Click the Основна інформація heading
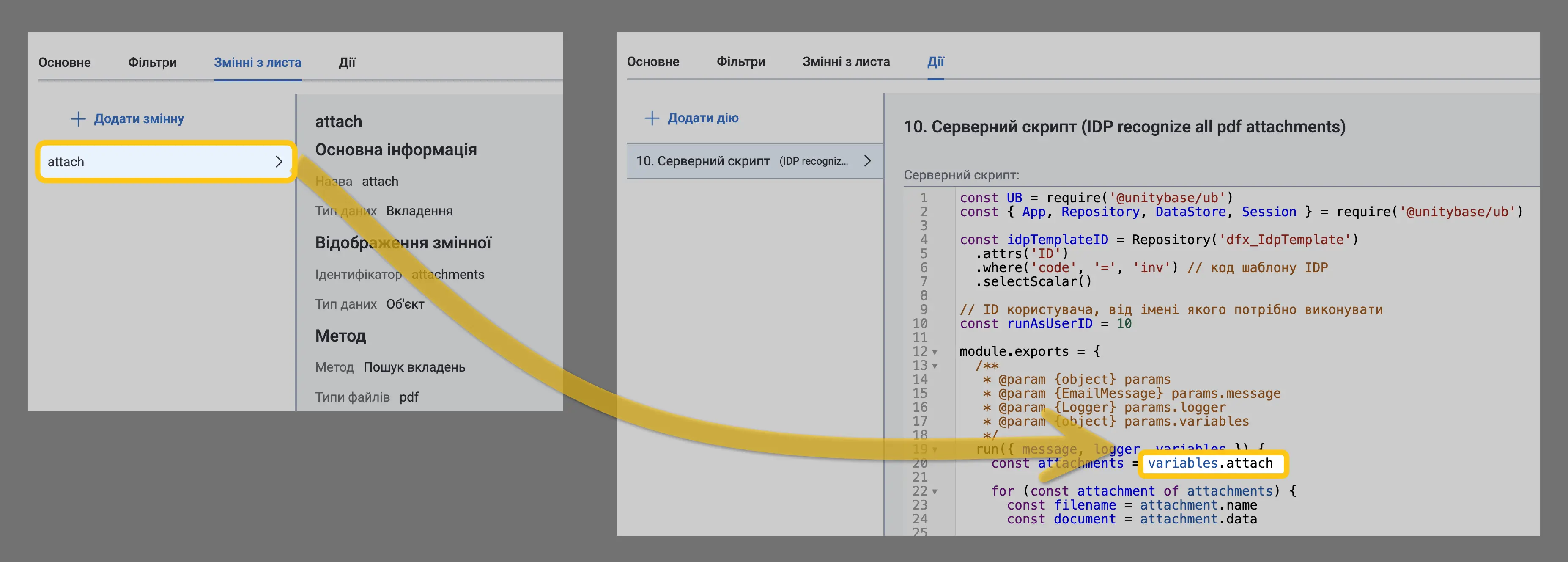The height and width of the screenshot is (562, 1568). click(396, 150)
